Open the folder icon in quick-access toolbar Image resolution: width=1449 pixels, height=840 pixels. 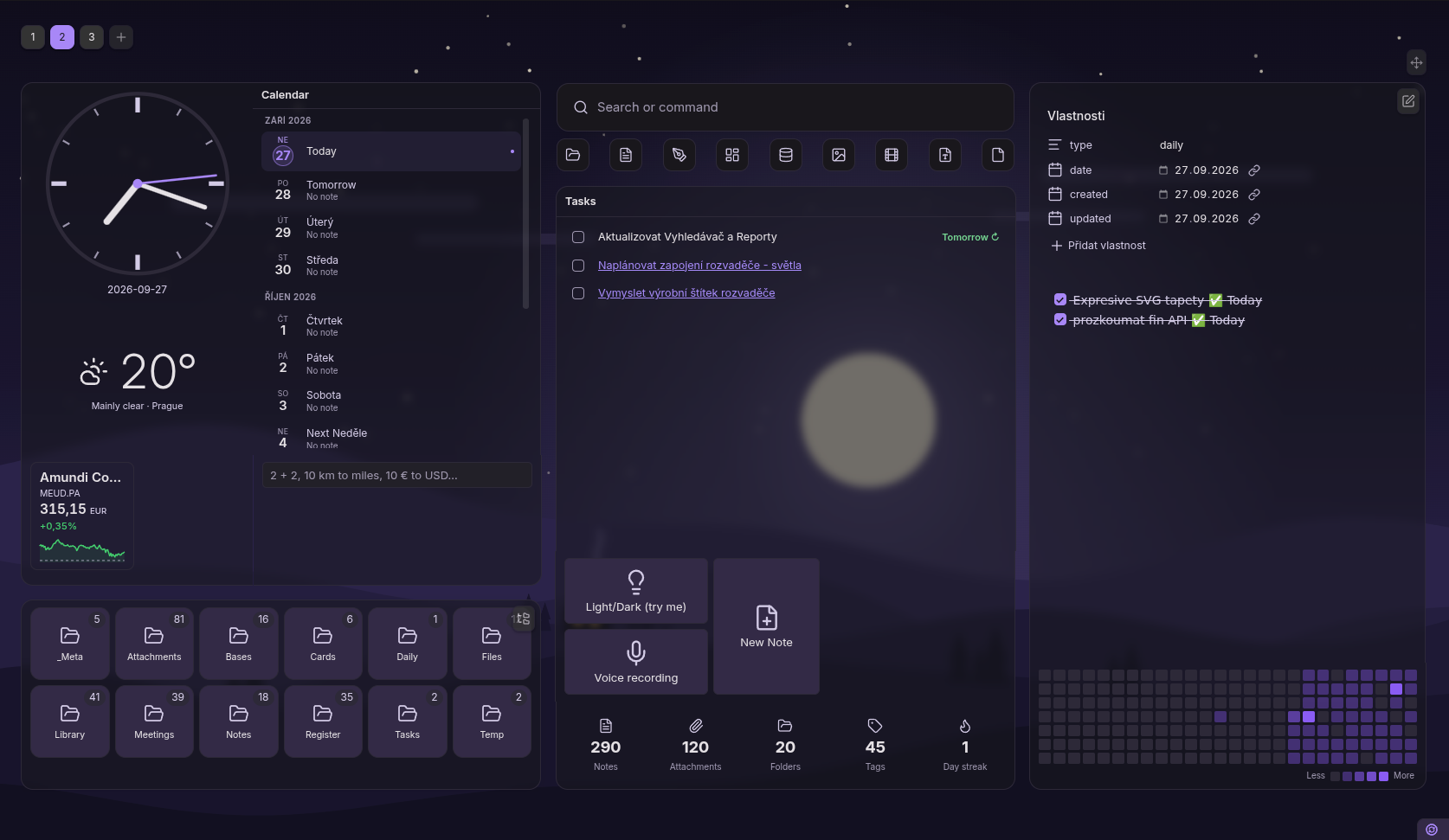[x=573, y=155]
